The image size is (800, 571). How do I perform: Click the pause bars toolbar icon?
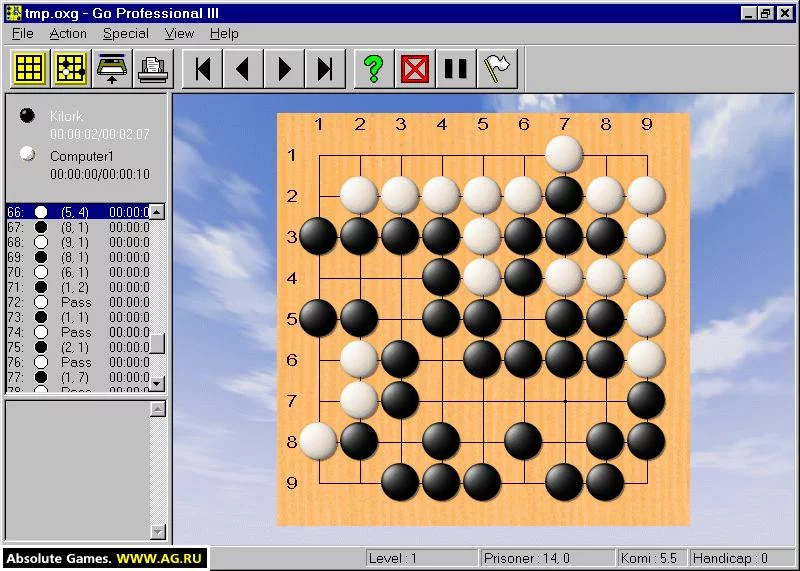pos(456,68)
